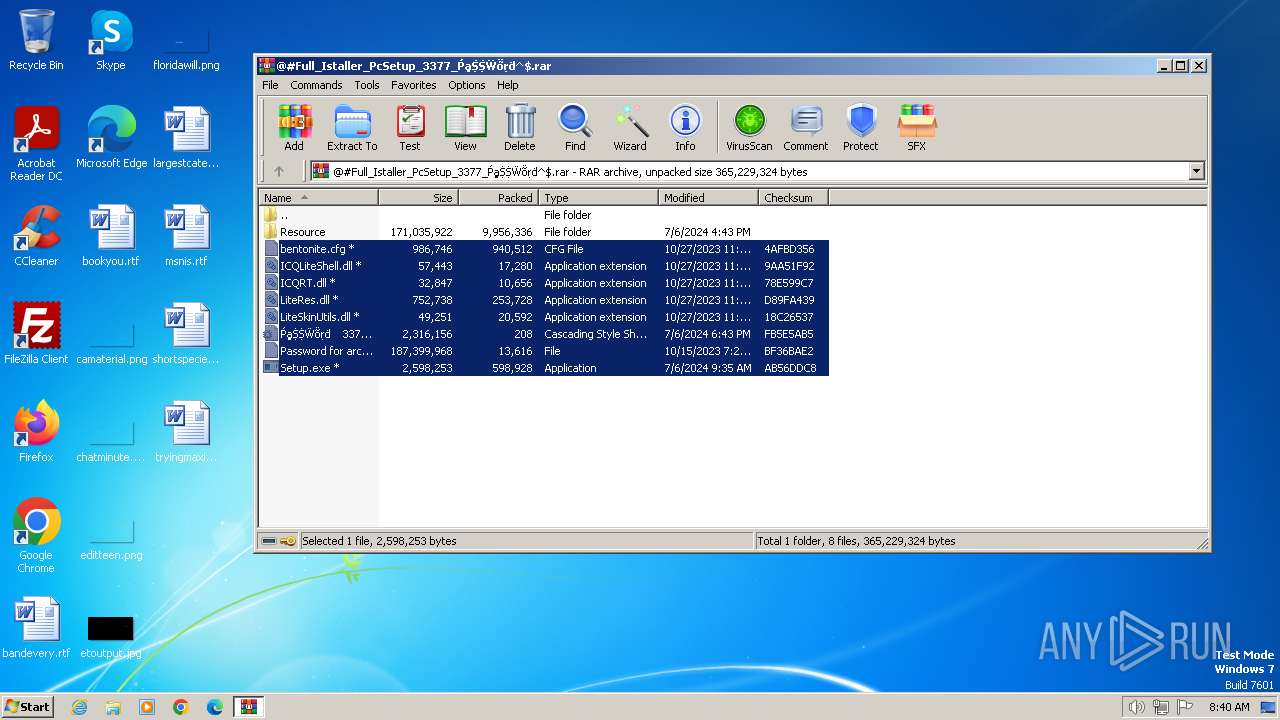1280x720 pixels.
Task: Open Skype desktop shortcut
Action: point(110,40)
